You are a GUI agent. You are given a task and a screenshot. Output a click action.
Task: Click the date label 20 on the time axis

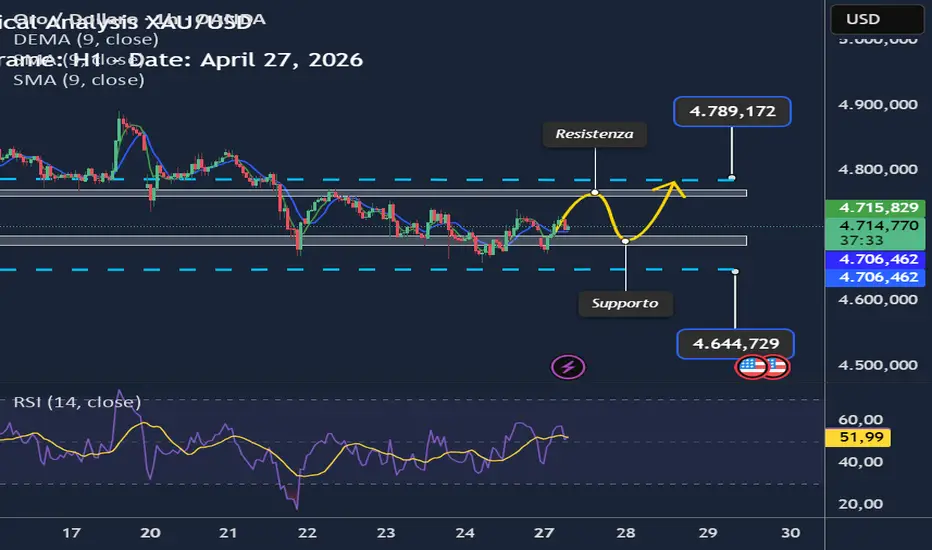[x=150, y=533]
